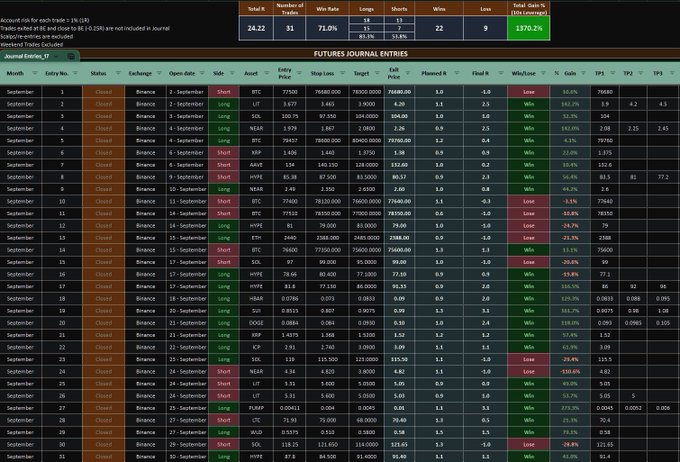The width and height of the screenshot is (680, 462).
Task: Select the '11 - September' open date cell
Action: pos(187,201)
